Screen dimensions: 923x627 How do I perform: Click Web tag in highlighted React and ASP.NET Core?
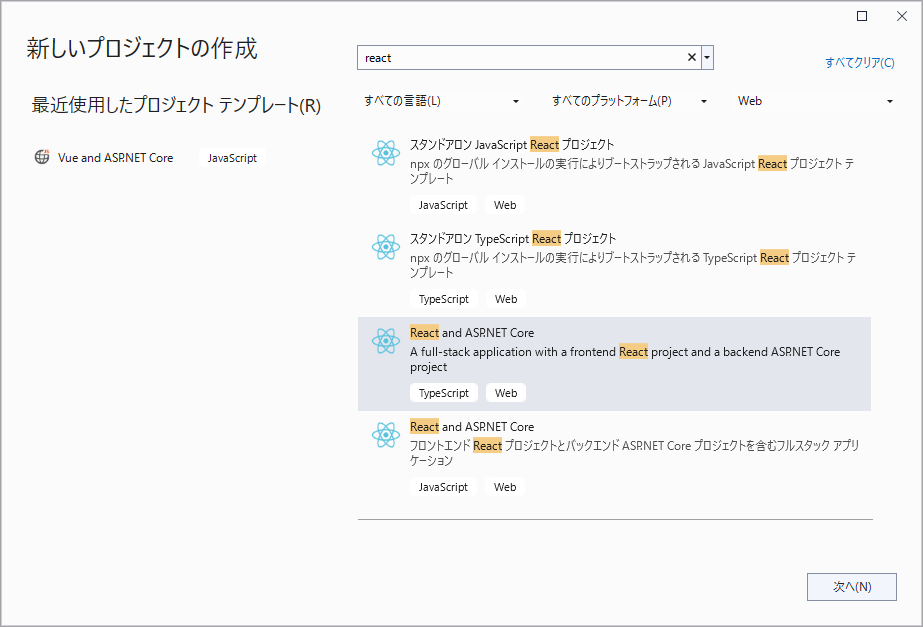coord(506,393)
